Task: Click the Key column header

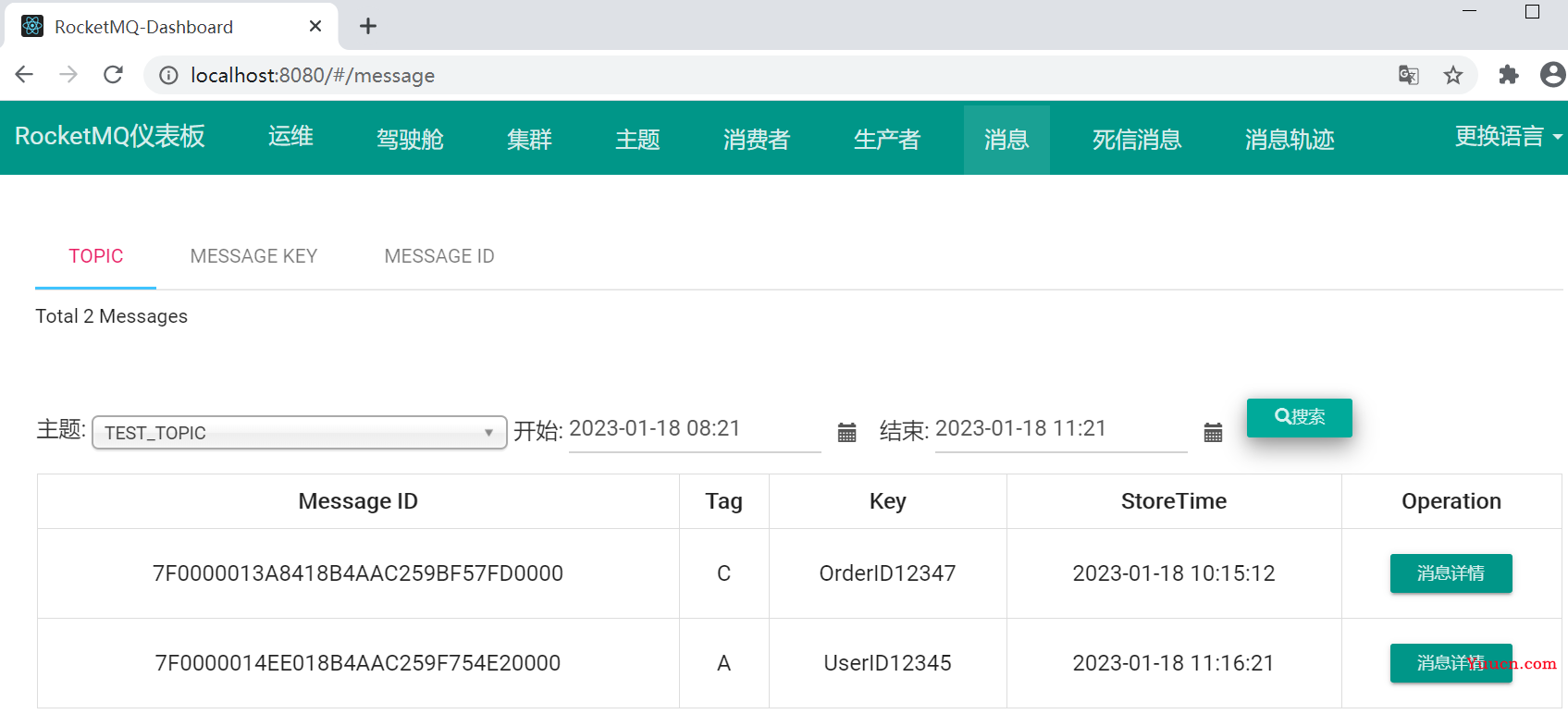Action: [x=888, y=501]
